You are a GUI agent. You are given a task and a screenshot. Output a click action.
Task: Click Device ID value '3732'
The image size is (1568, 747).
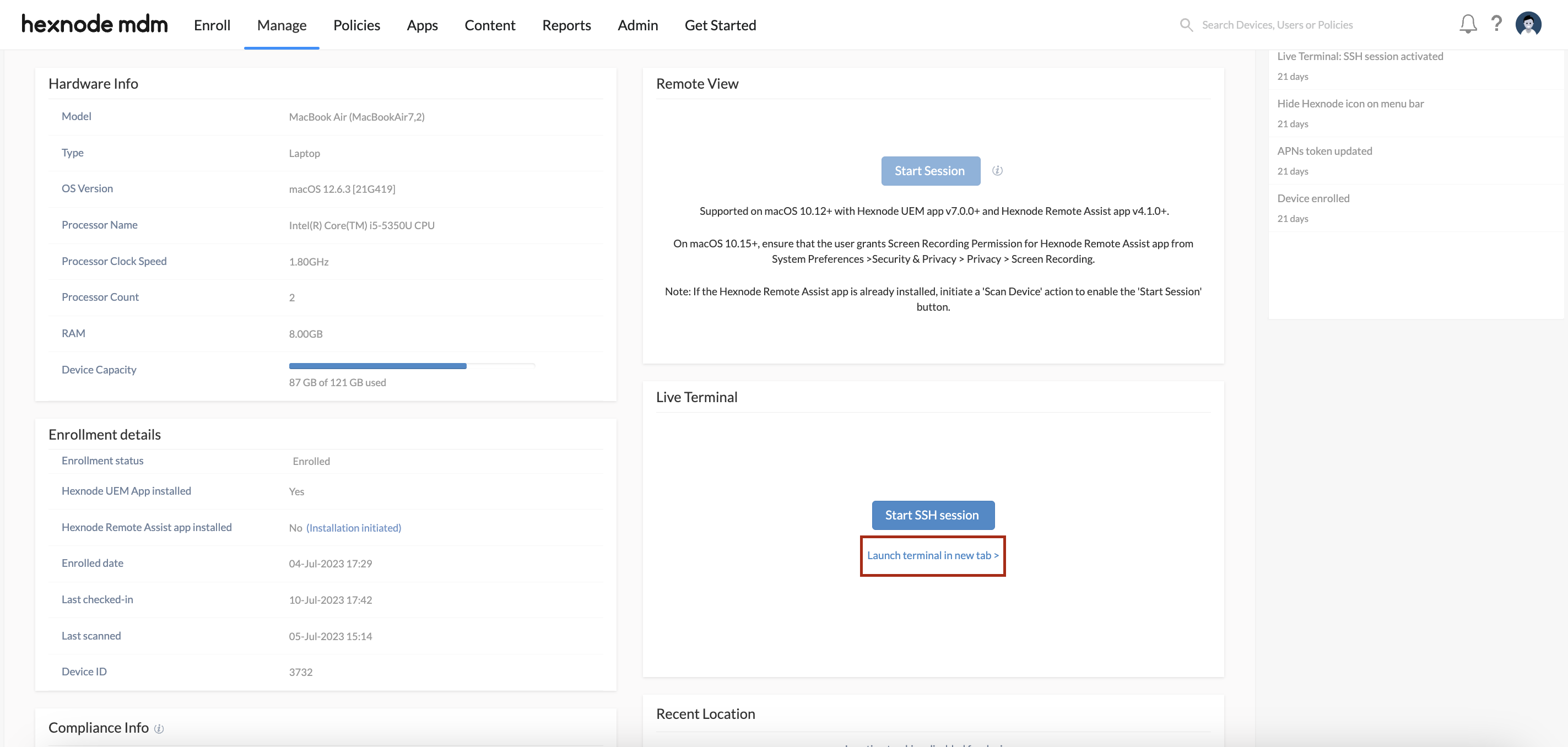pos(301,673)
